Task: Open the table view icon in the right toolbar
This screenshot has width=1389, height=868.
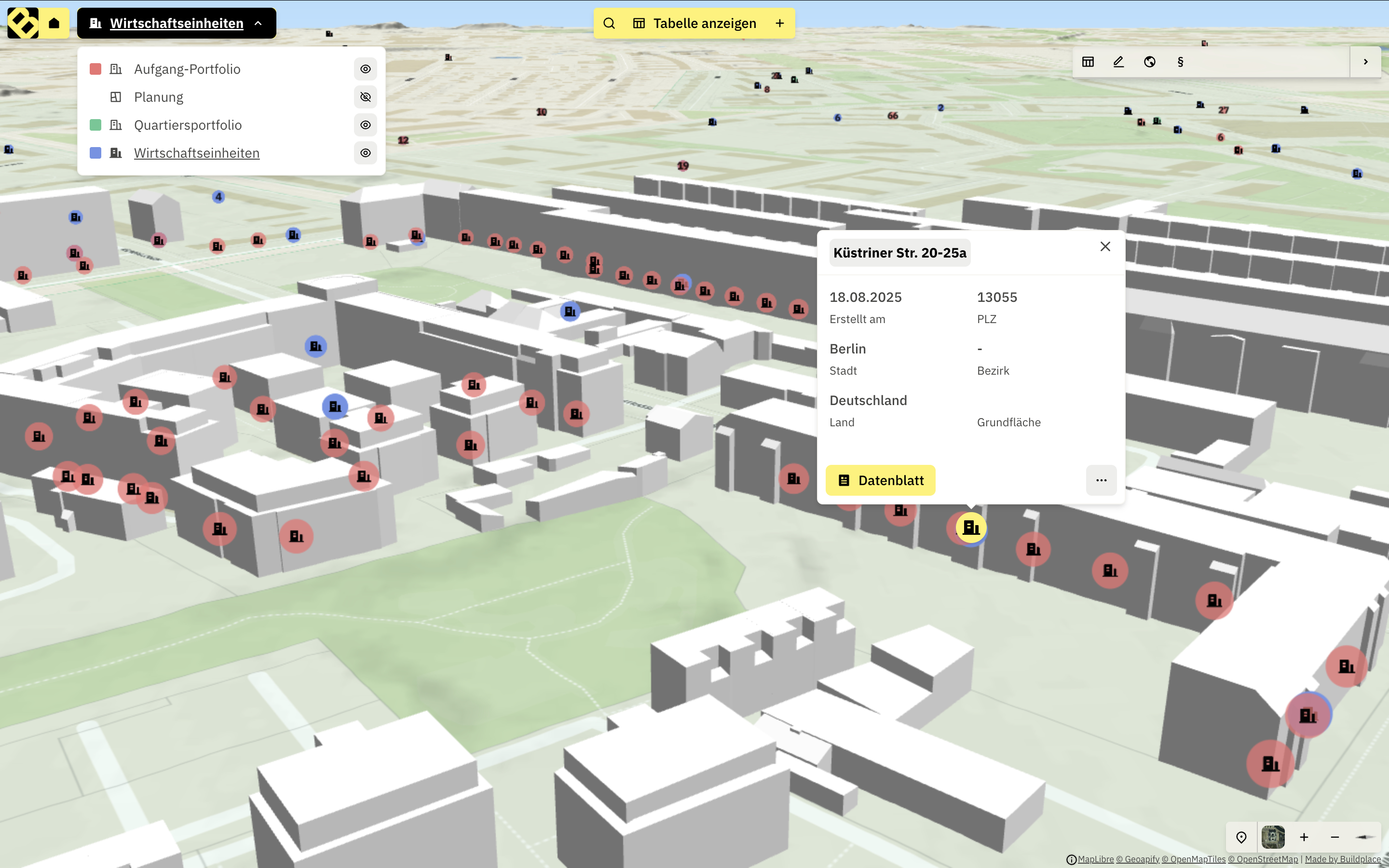Action: 1088,61
